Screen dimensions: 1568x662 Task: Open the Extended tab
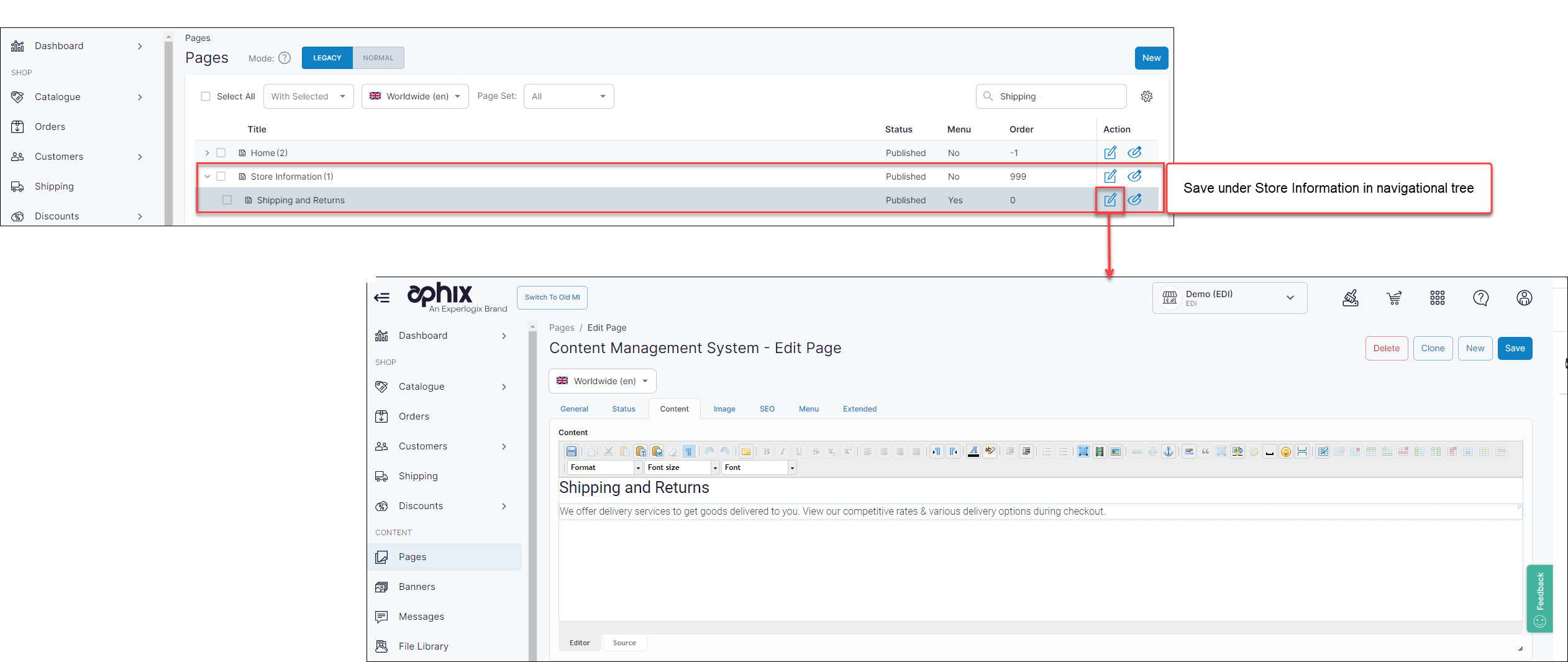tap(859, 409)
